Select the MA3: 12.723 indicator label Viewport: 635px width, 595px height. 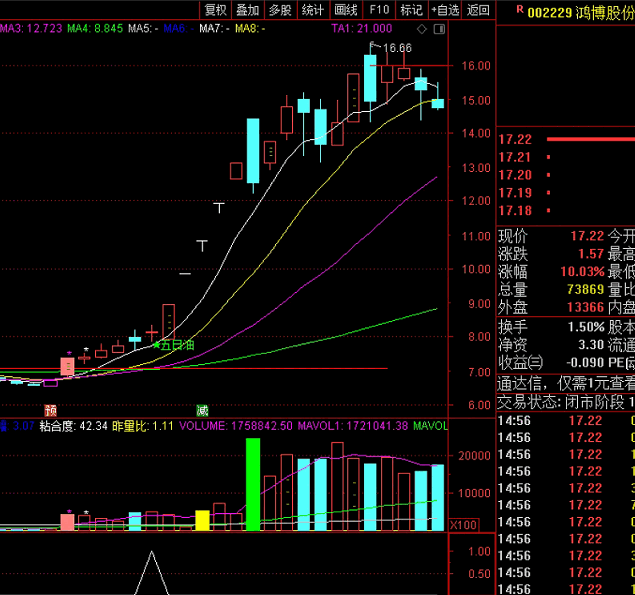(x=31, y=29)
